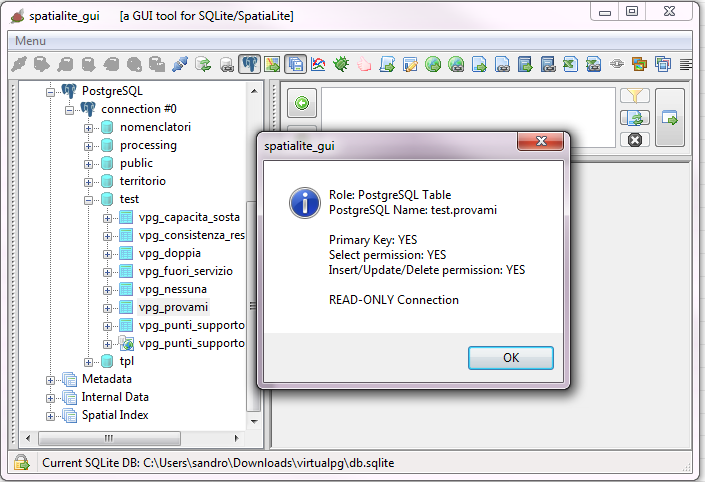This screenshot has width=705, height=482.
Task: Select the vpg_capacita_sosta table in tree
Action: tap(189, 217)
